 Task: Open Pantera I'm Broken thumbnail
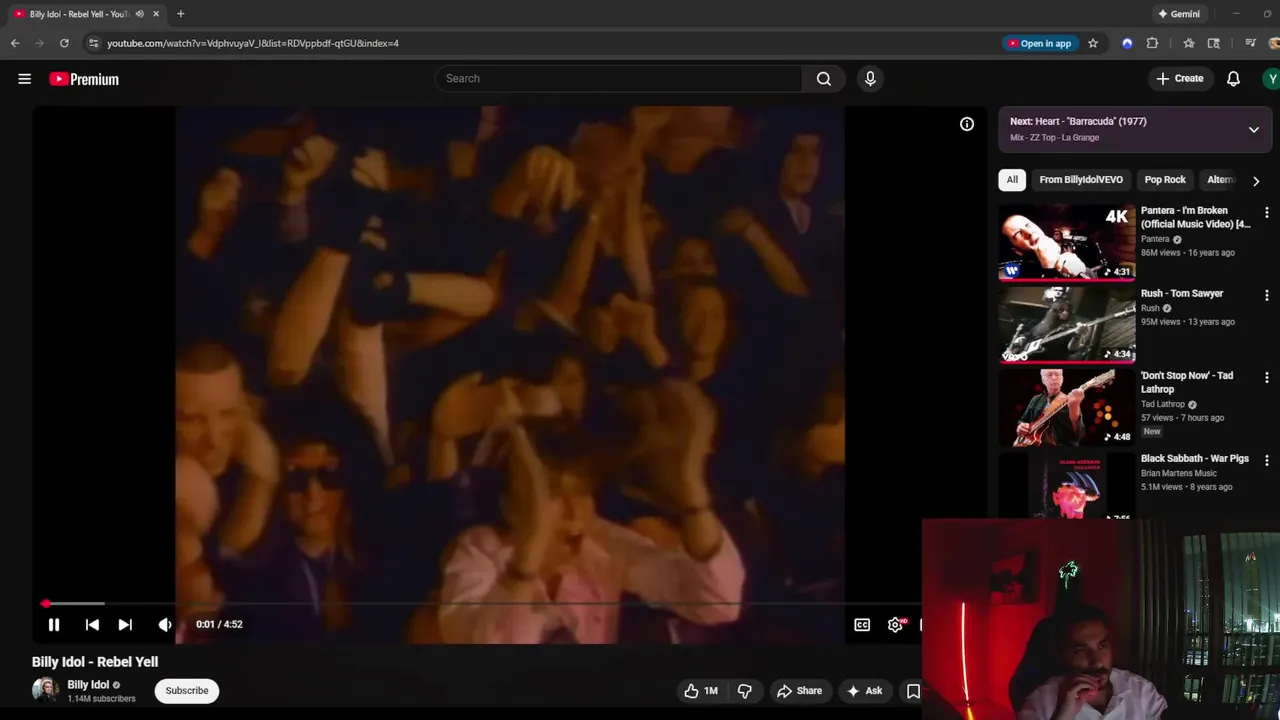pos(1067,242)
